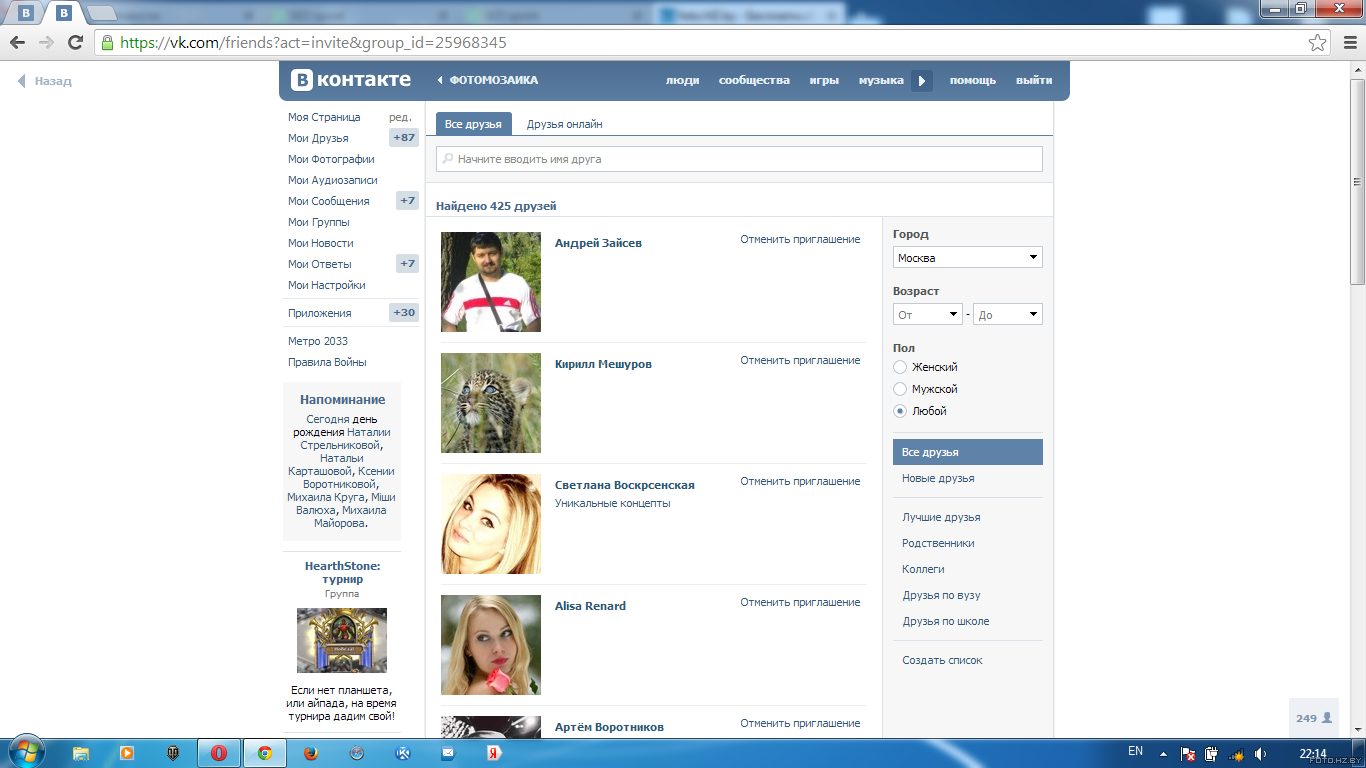The height and width of the screenshot is (768, 1366).
Task: Go back to ФОТОМОЗАИКА group
Action: [488, 80]
